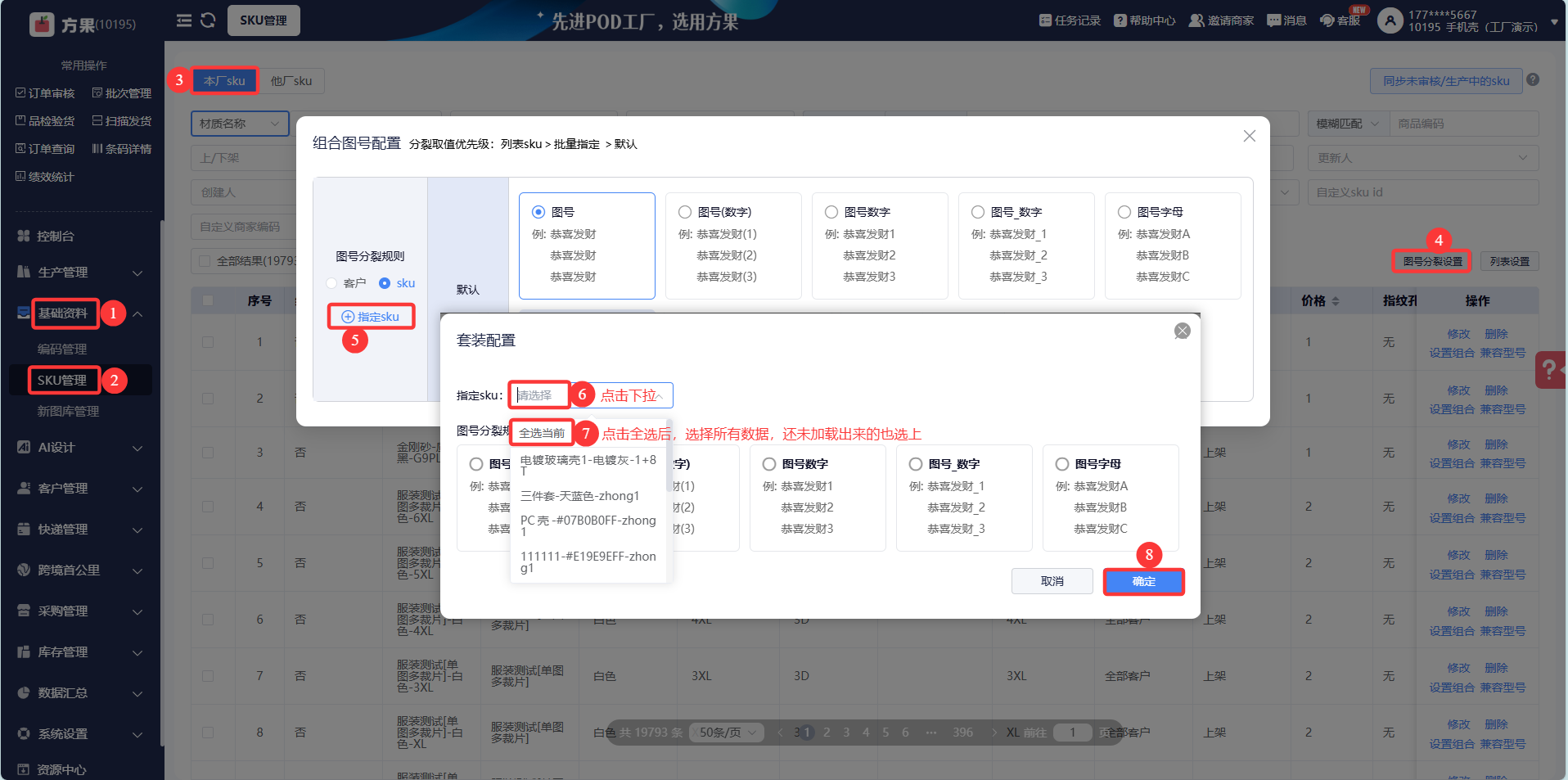Click the user avatar icon

coord(1390,20)
